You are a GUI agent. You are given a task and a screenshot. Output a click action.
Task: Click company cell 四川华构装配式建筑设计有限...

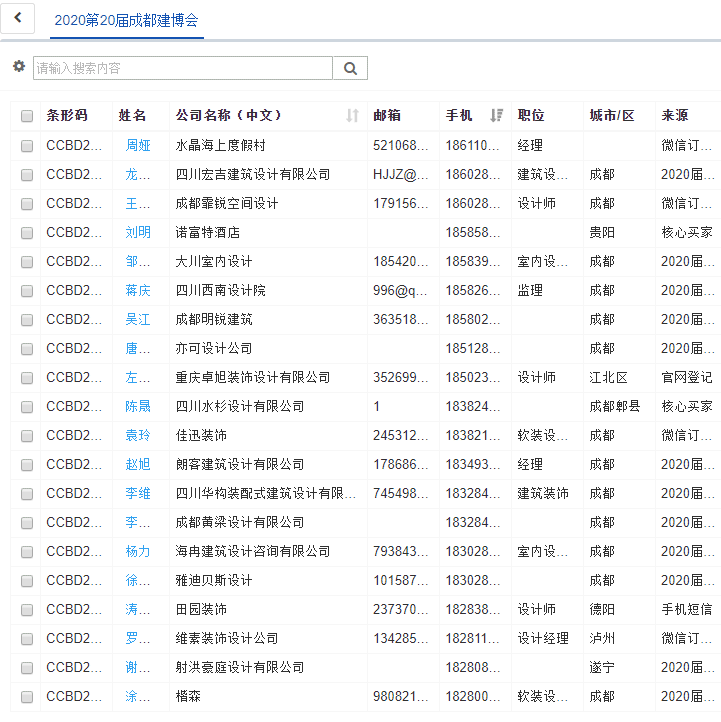point(266,494)
